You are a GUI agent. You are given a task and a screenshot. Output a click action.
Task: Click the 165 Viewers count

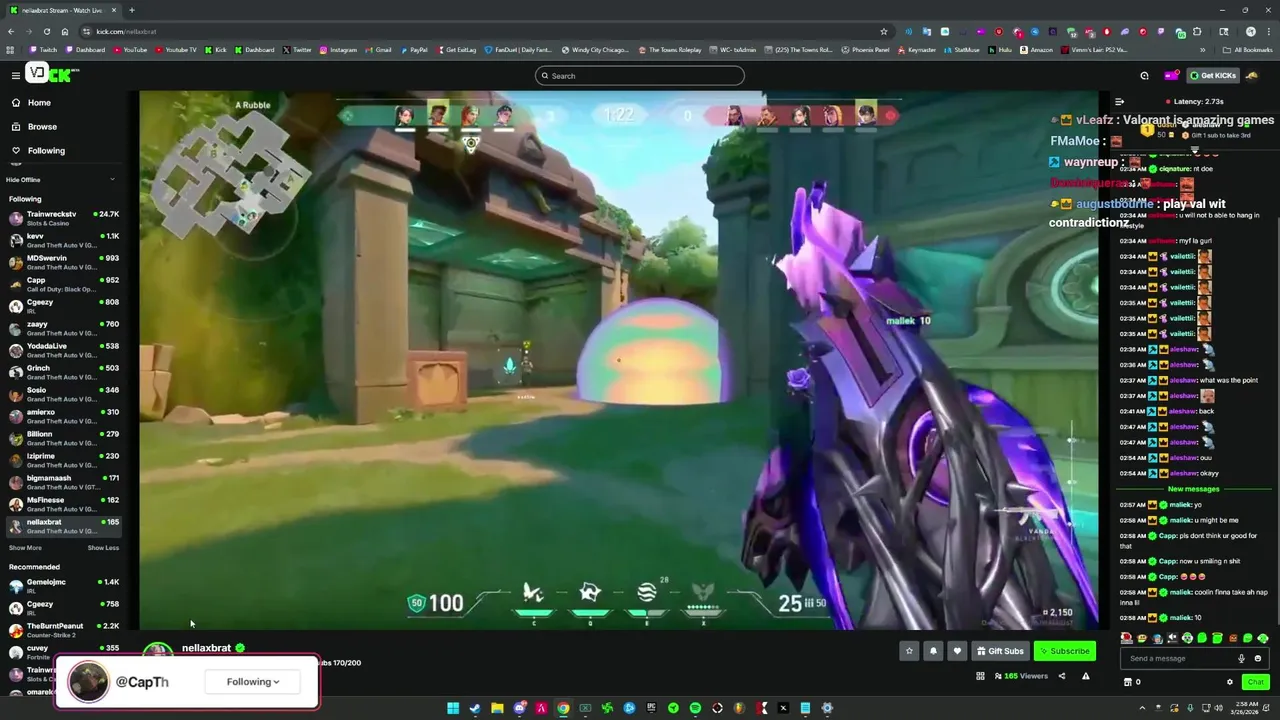1021,676
